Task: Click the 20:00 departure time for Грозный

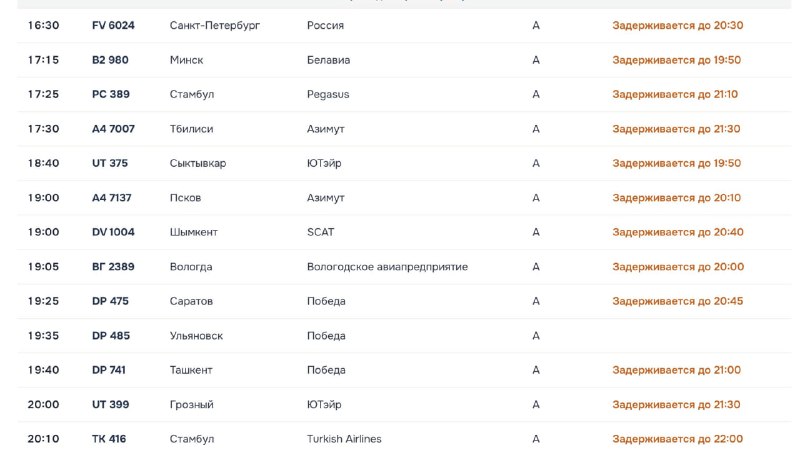Action: 43,405
